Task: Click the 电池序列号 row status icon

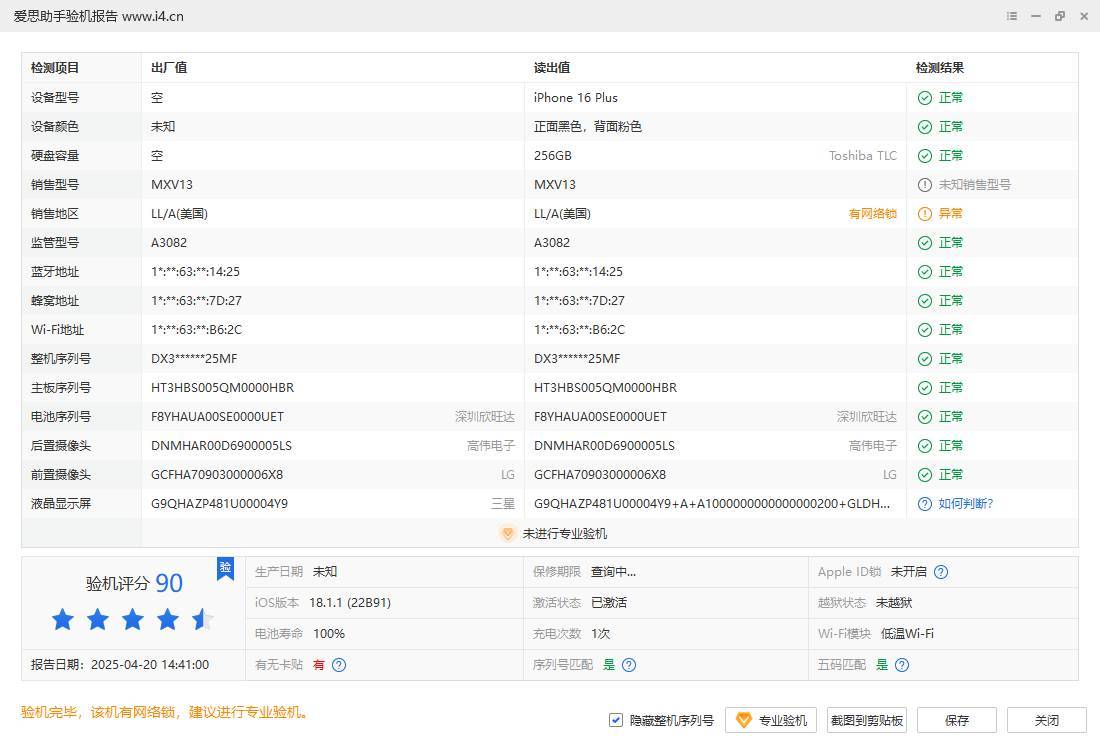Action: click(x=925, y=417)
